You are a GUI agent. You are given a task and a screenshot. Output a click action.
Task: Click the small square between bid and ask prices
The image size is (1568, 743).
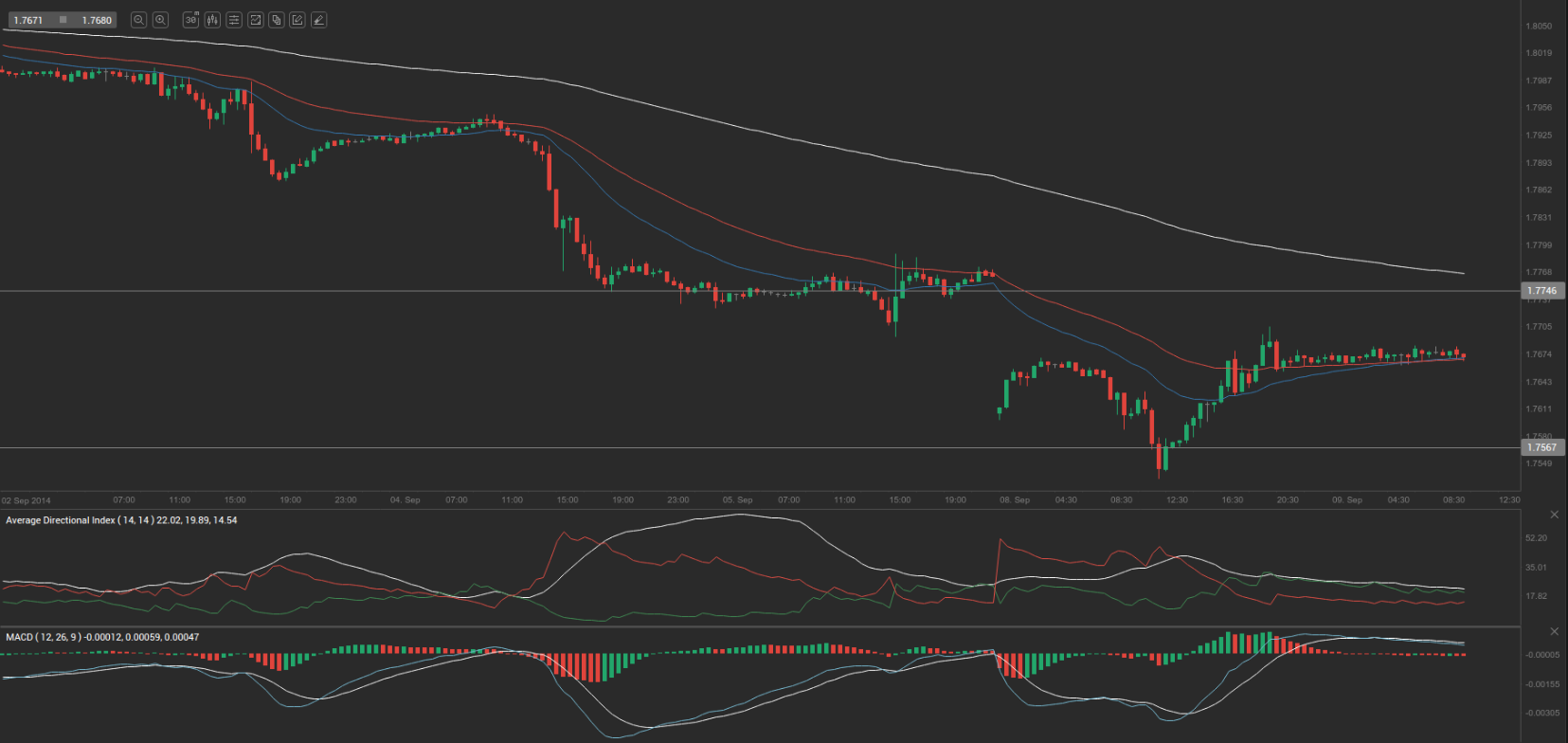pos(63,20)
